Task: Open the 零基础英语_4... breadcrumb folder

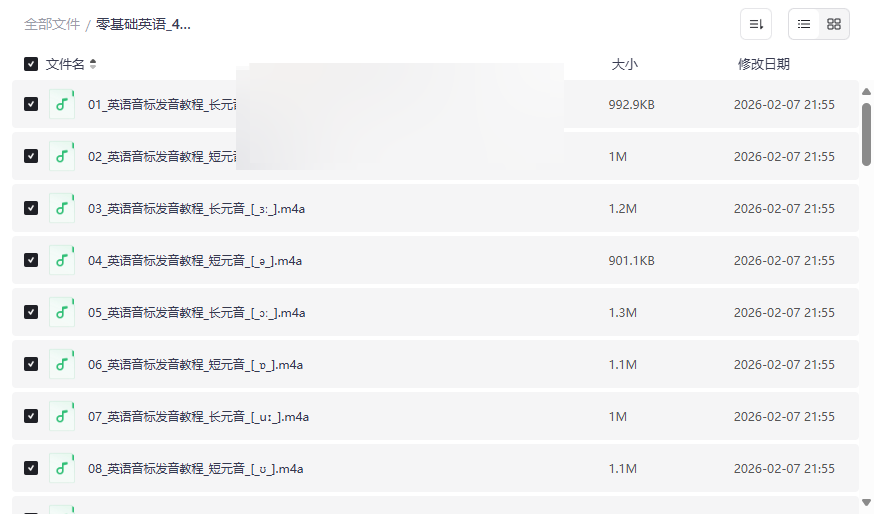Action: (x=143, y=24)
